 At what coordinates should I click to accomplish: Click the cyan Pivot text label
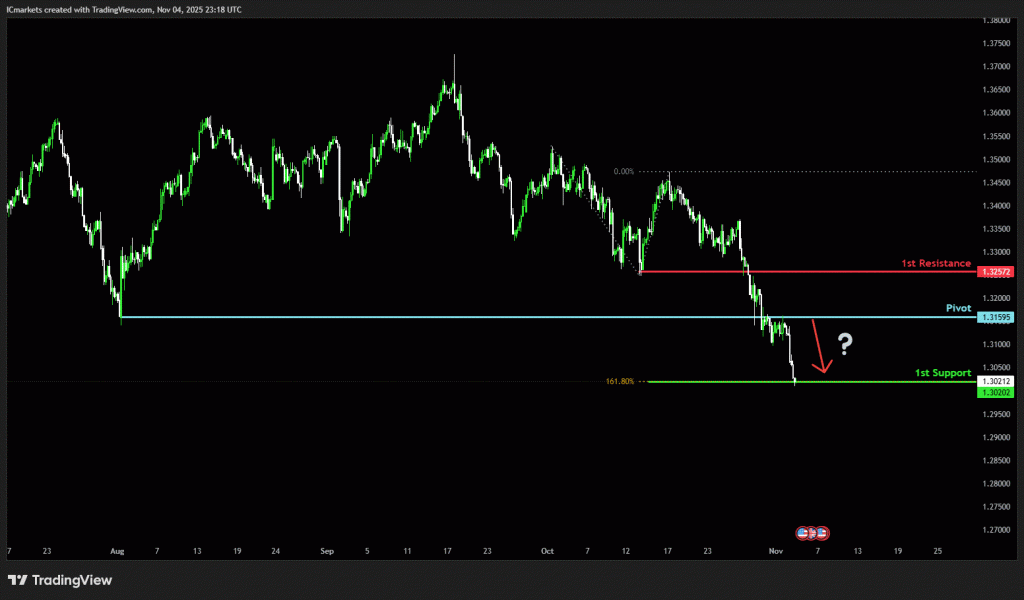point(958,309)
